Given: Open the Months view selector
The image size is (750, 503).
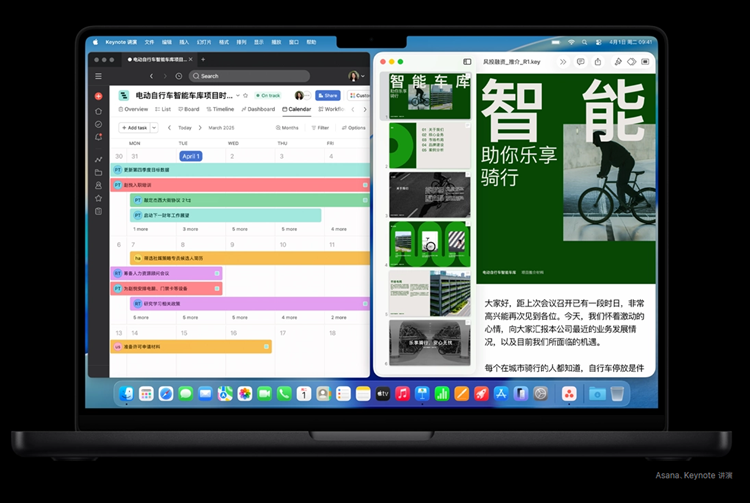Looking at the screenshot, I should click(x=287, y=128).
